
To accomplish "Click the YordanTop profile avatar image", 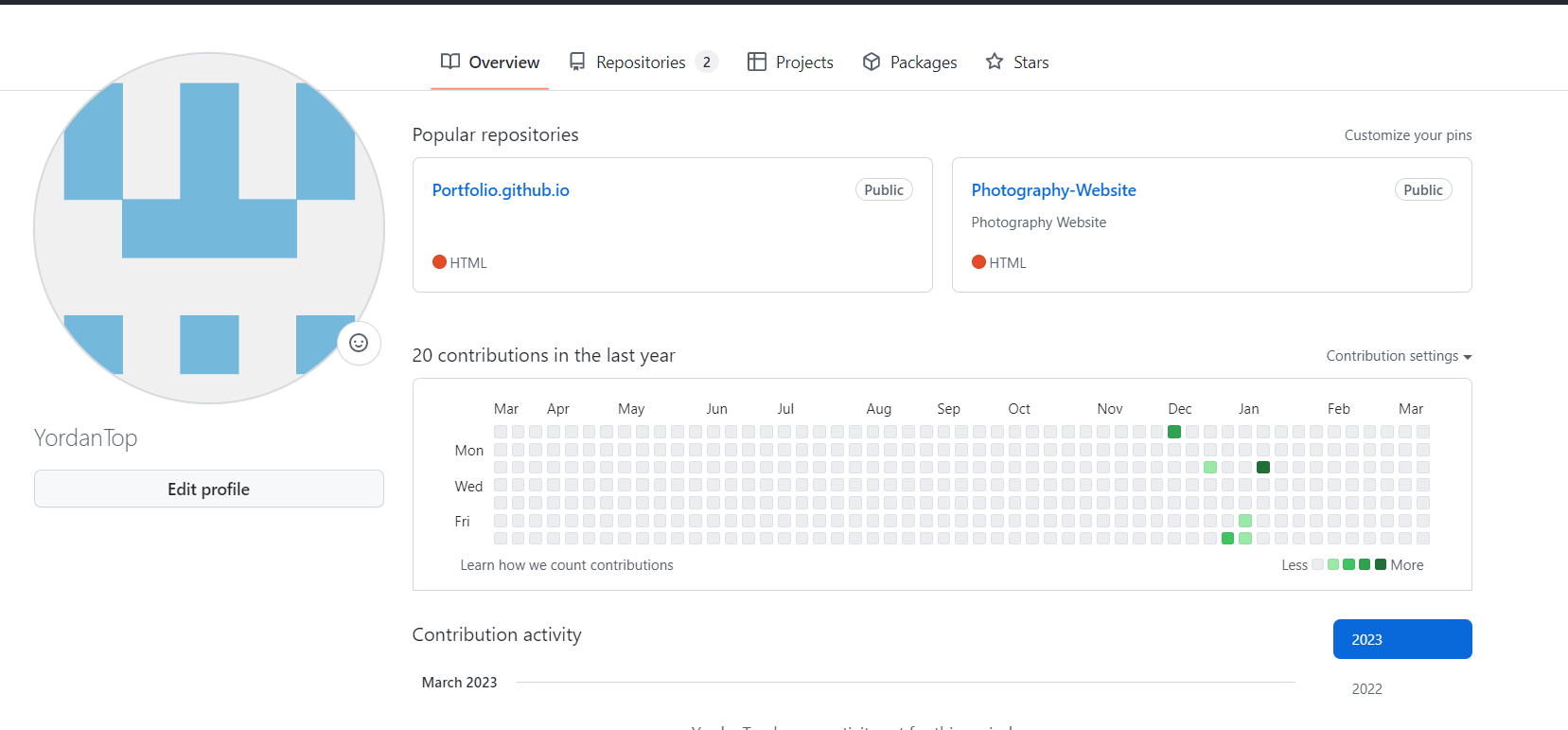I will pyautogui.click(x=209, y=228).
